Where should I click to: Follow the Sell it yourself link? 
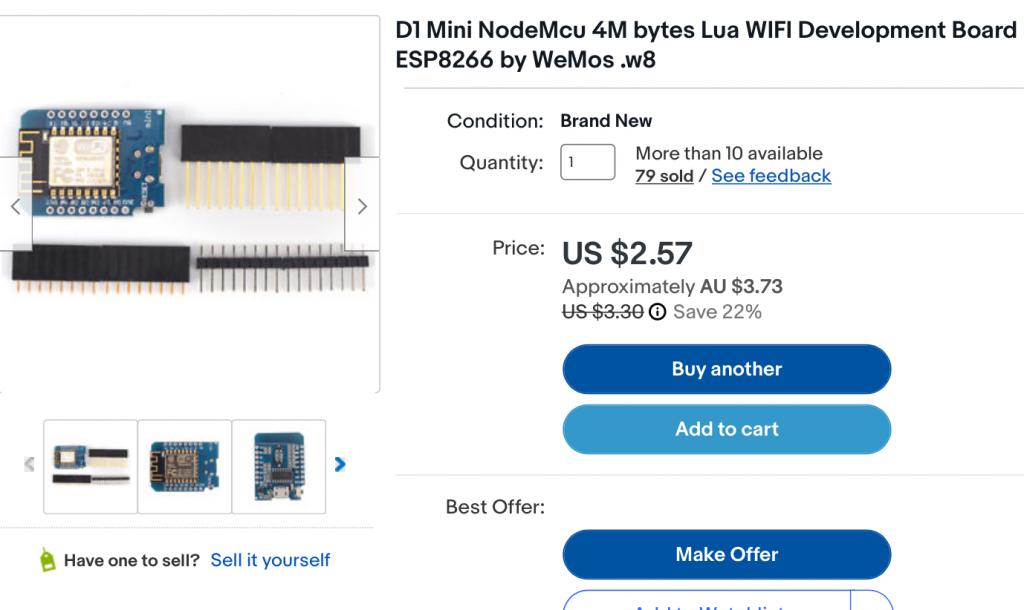coord(270,560)
